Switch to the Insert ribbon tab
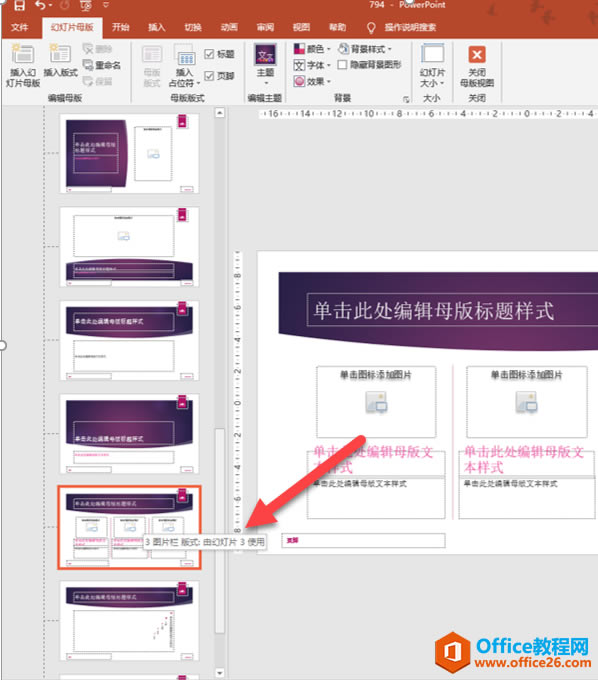 [x=157, y=27]
